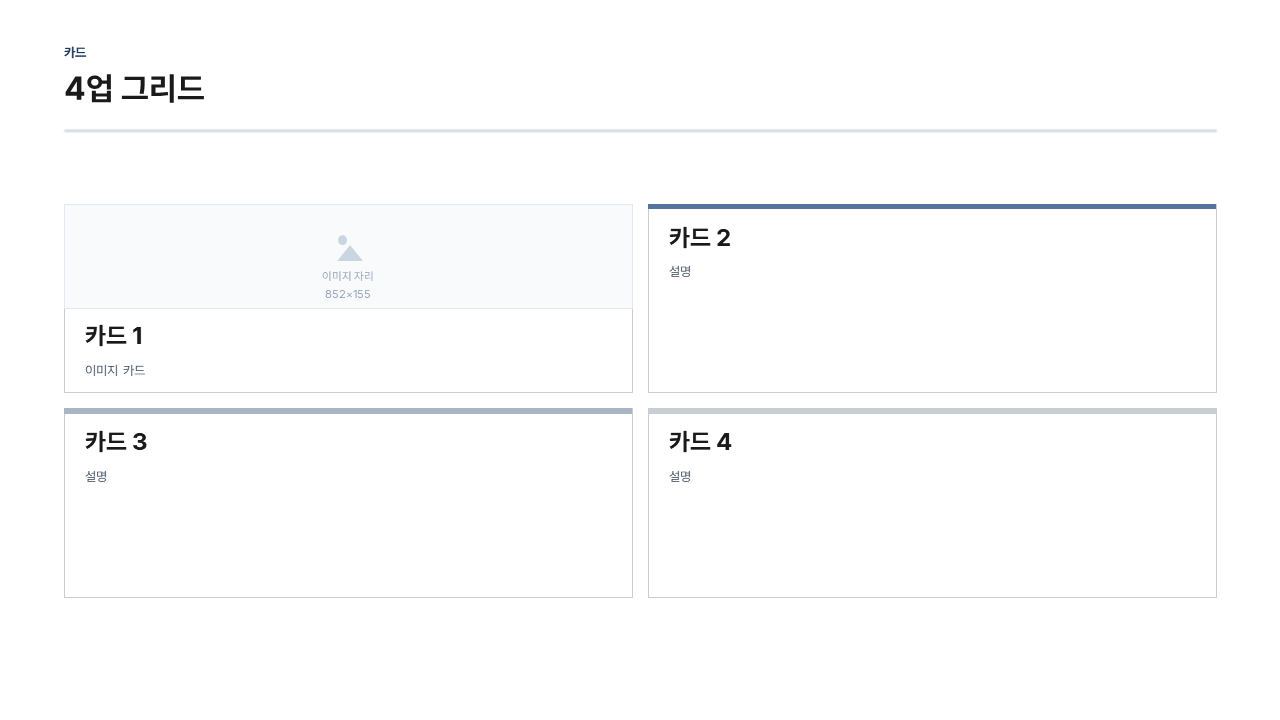
Task: Select the 카드 3 heading
Action: pyautogui.click(x=116, y=442)
